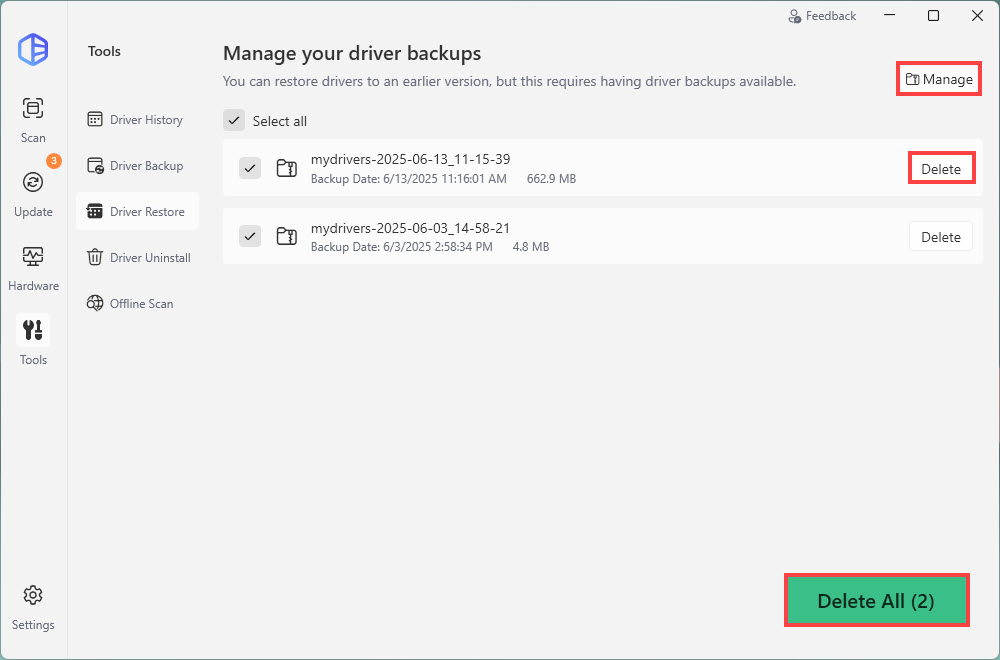Click the zip folder icon of mydrivers-2025-06-03 backup

click(286, 236)
